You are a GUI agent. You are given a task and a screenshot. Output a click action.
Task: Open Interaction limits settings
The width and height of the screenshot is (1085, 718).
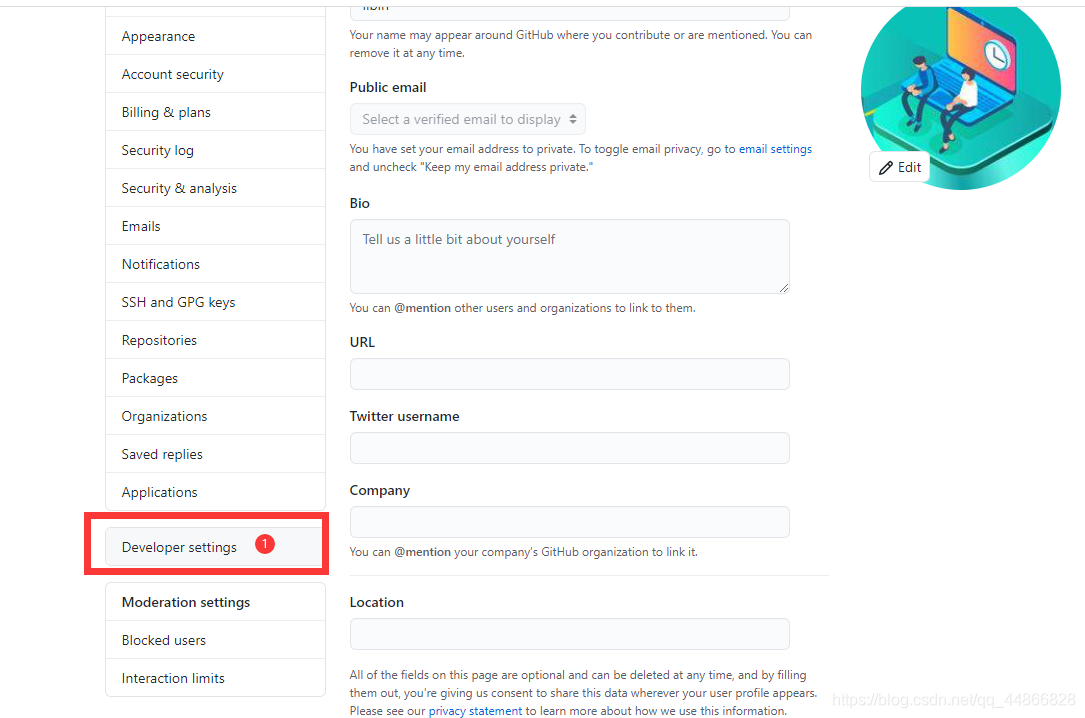click(x=172, y=677)
